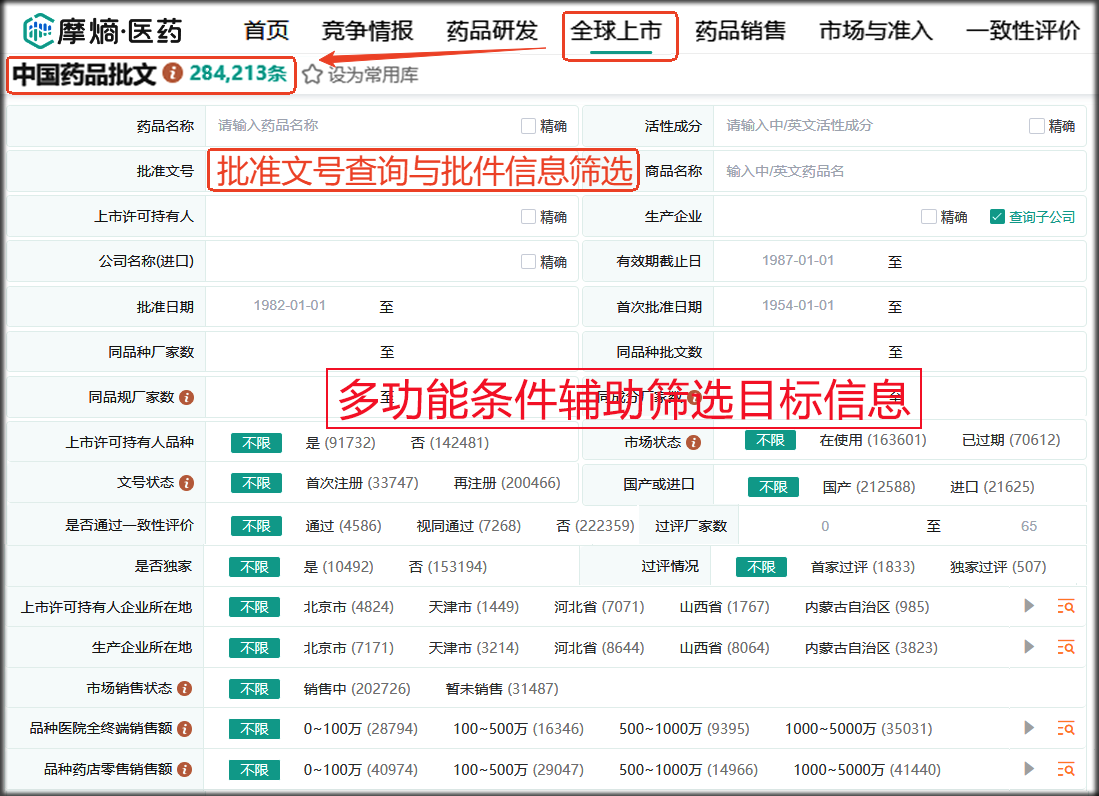Open the 竞争情报 navigation tab
Viewport: 1099px width, 796px height.
coord(367,31)
